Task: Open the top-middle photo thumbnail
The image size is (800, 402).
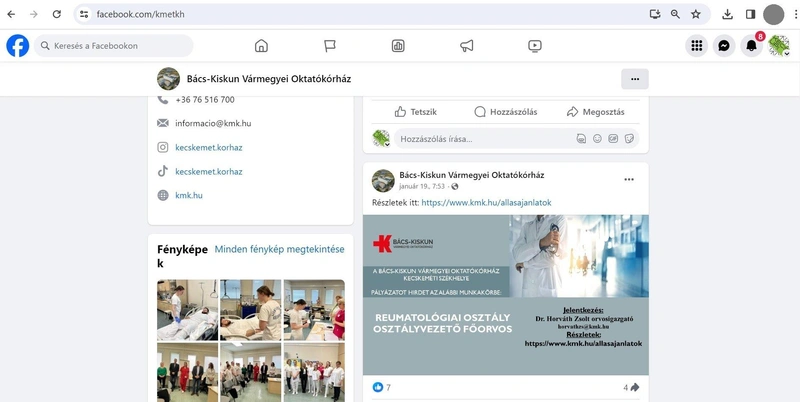Action: (251, 310)
